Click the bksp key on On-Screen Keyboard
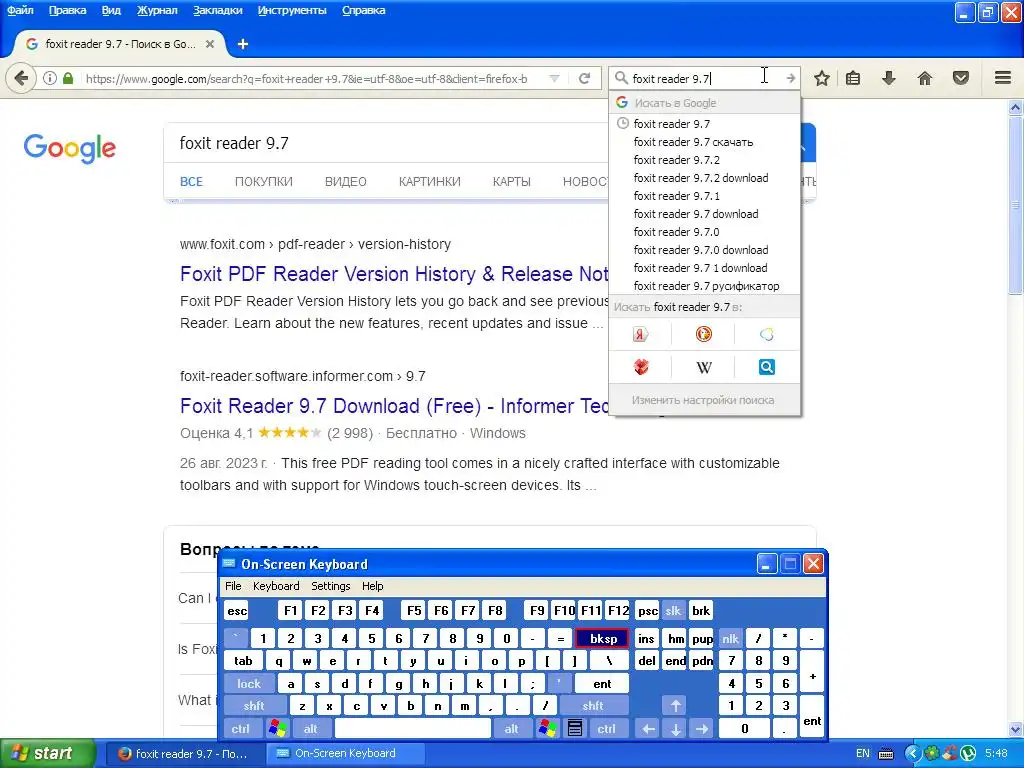 (x=602, y=639)
